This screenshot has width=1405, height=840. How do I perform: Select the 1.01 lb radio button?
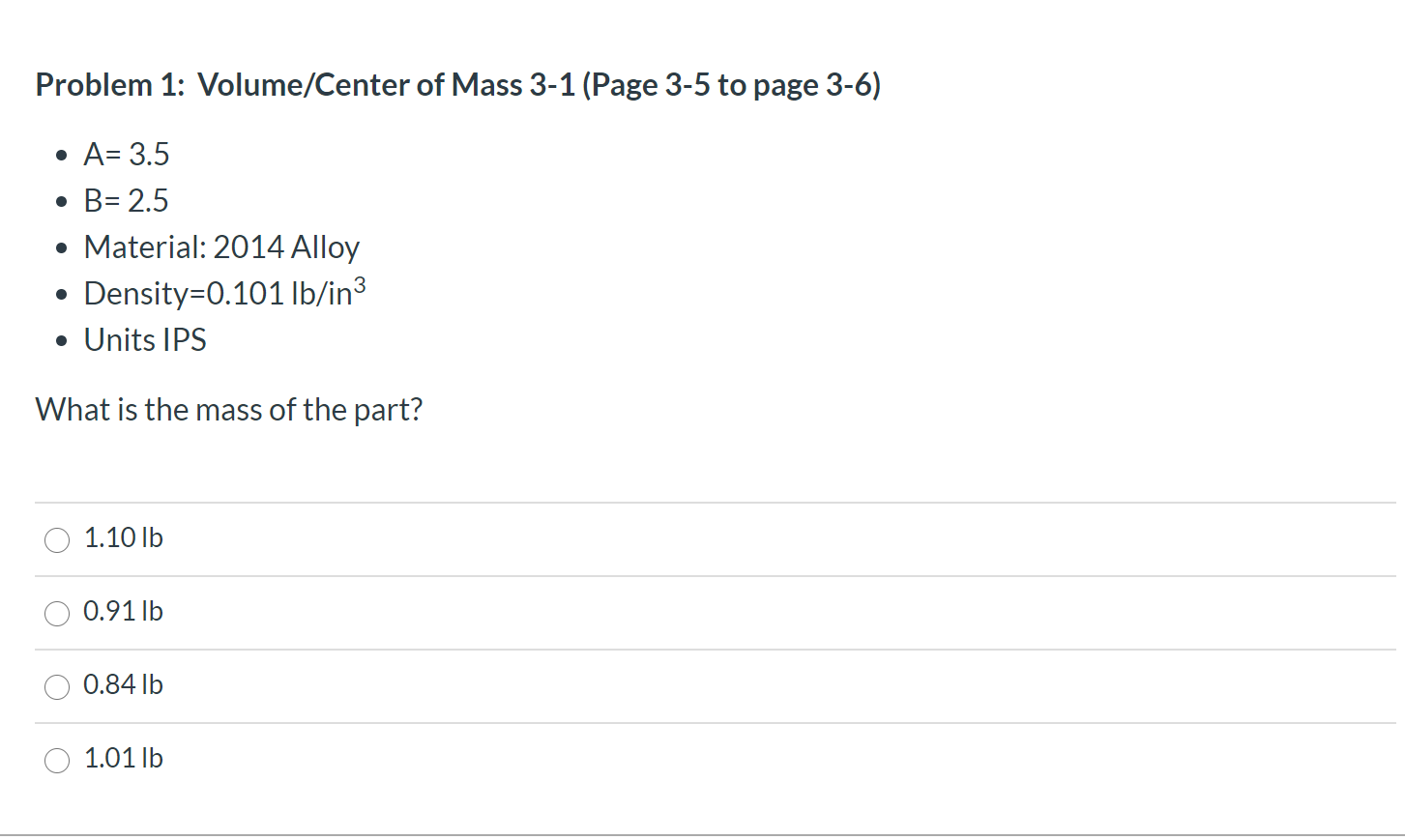(x=56, y=760)
